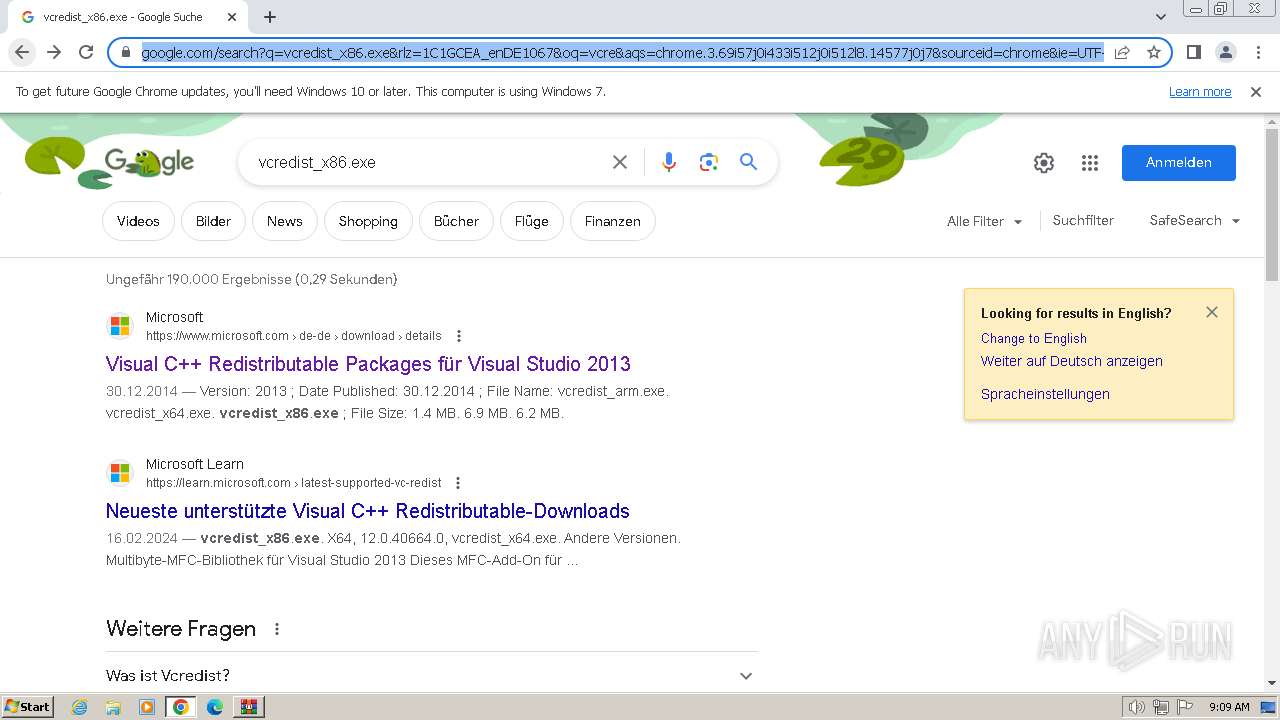Start voice search with microphone
The width and height of the screenshot is (1280, 720).
tap(669, 162)
